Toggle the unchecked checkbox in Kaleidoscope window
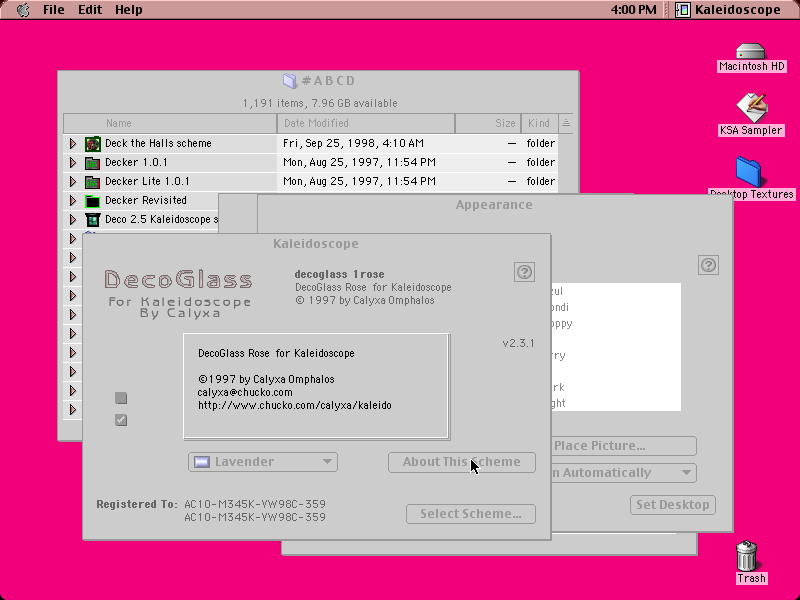This screenshot has height=600, width=800. [121, 397]
